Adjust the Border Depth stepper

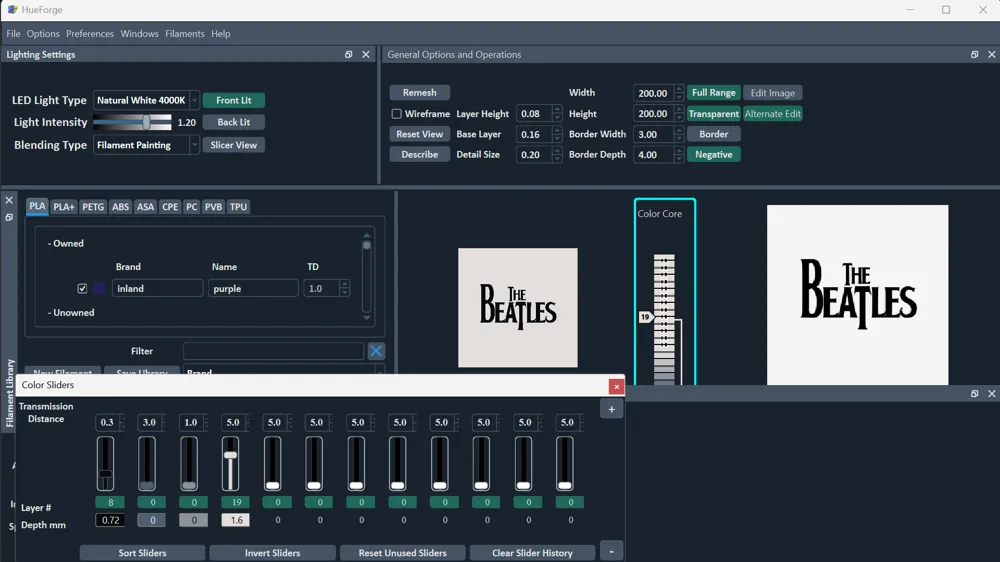click(679, 154)
